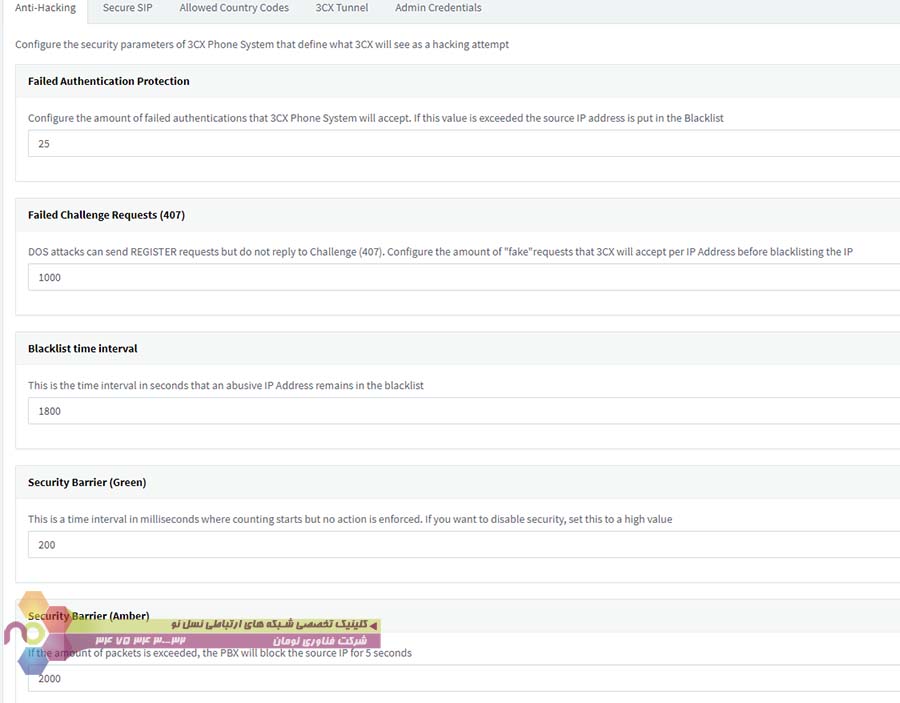Viewport: 900px width, 703px height.
Task: Click the Security Barrier (Amber) heading
Action: click(88, 616)
